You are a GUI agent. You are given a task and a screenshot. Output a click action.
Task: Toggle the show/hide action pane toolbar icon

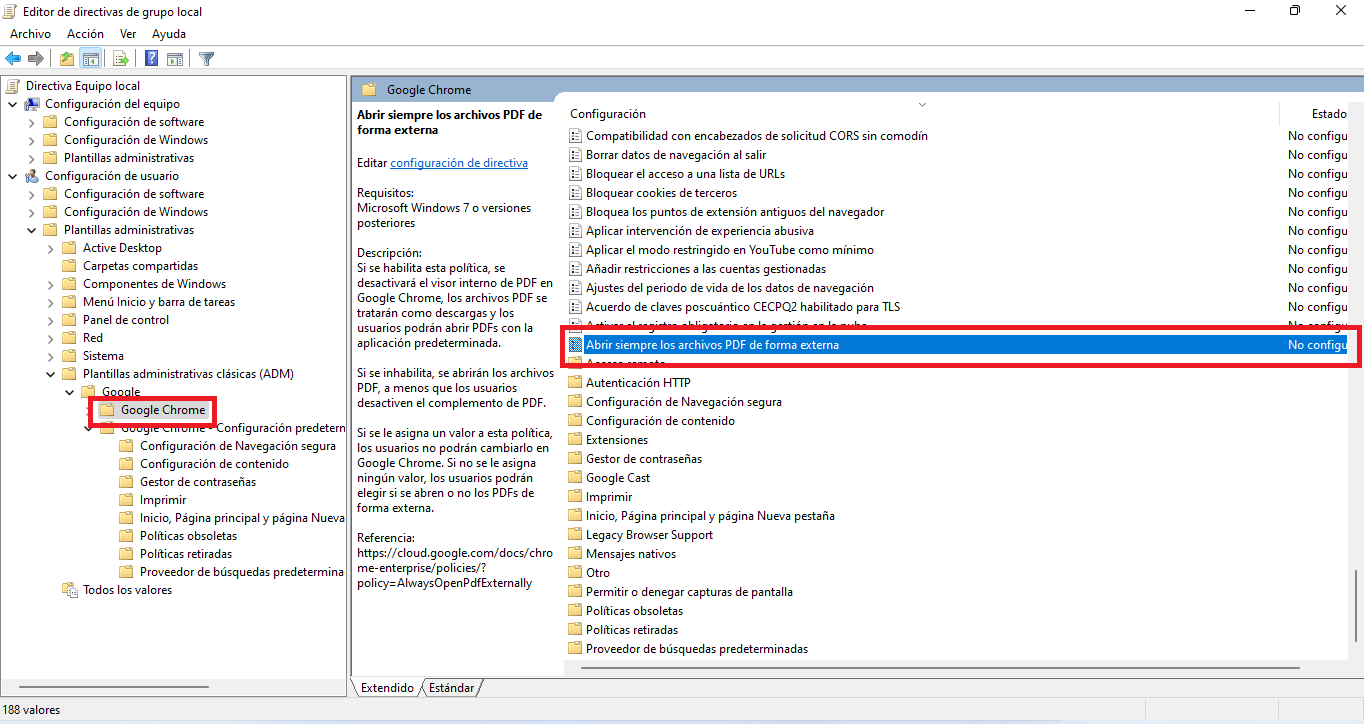[x=175, y=59]
